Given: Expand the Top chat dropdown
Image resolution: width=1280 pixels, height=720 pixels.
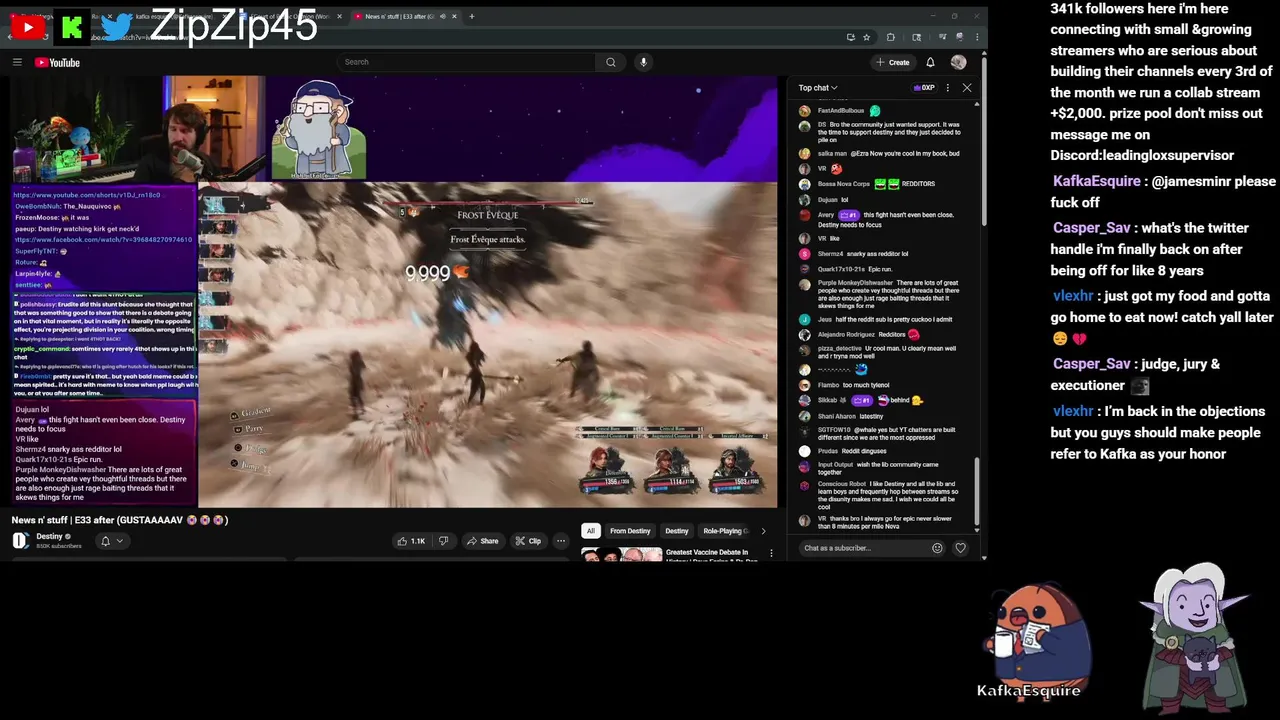Looking at the screenshot, I should (x=818, y=88).
